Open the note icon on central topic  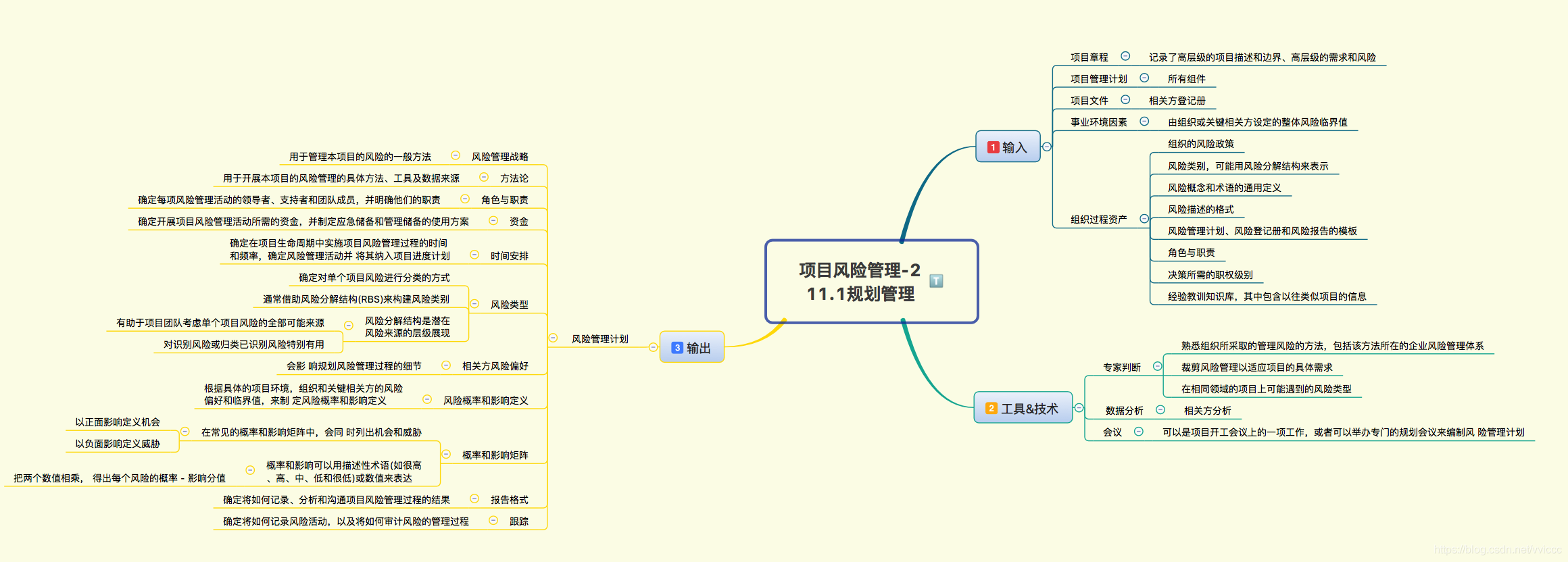[x=936, y=280]
